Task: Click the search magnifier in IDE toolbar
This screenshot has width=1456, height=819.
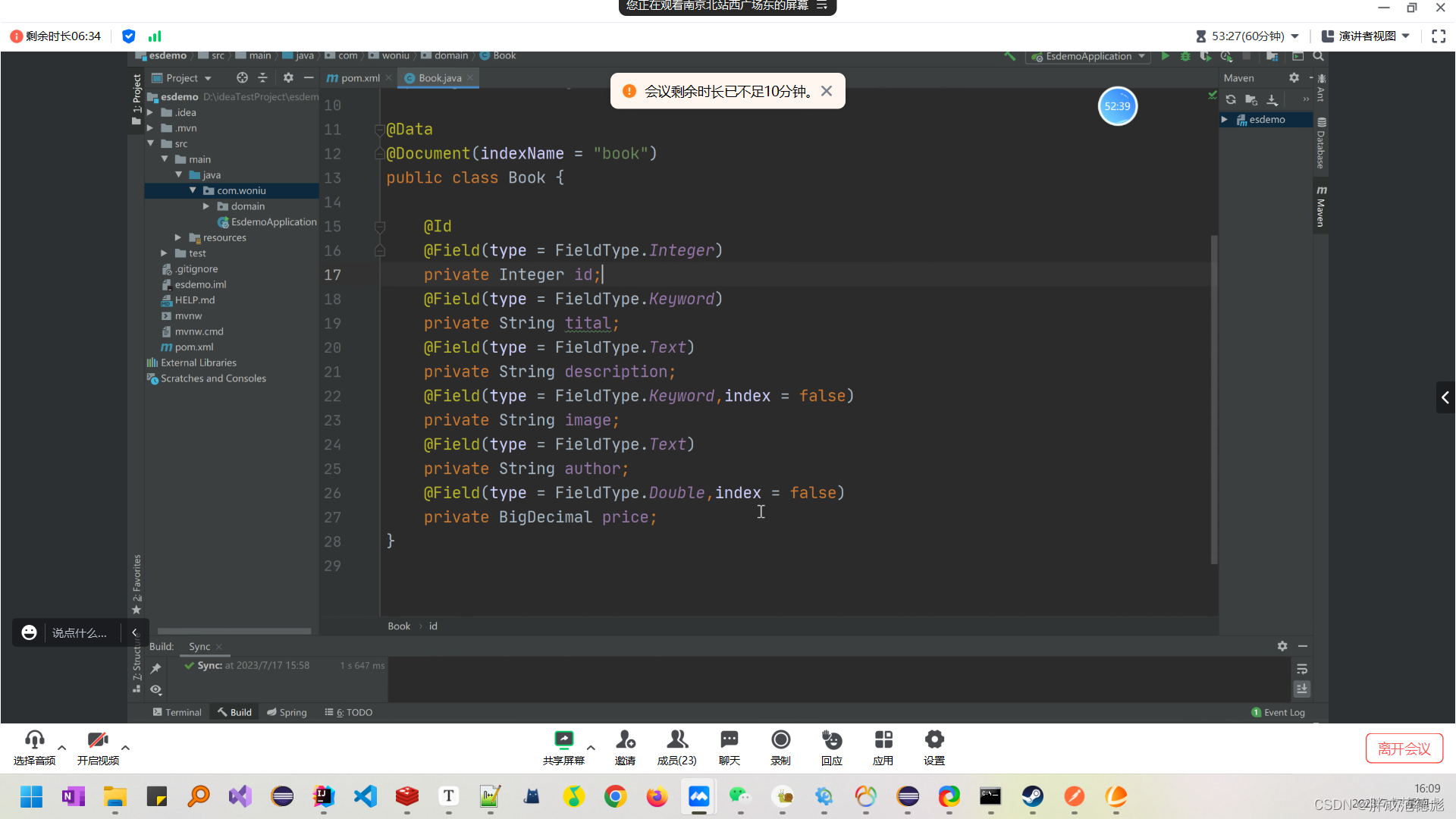Action: click(x=1319, y=56)
